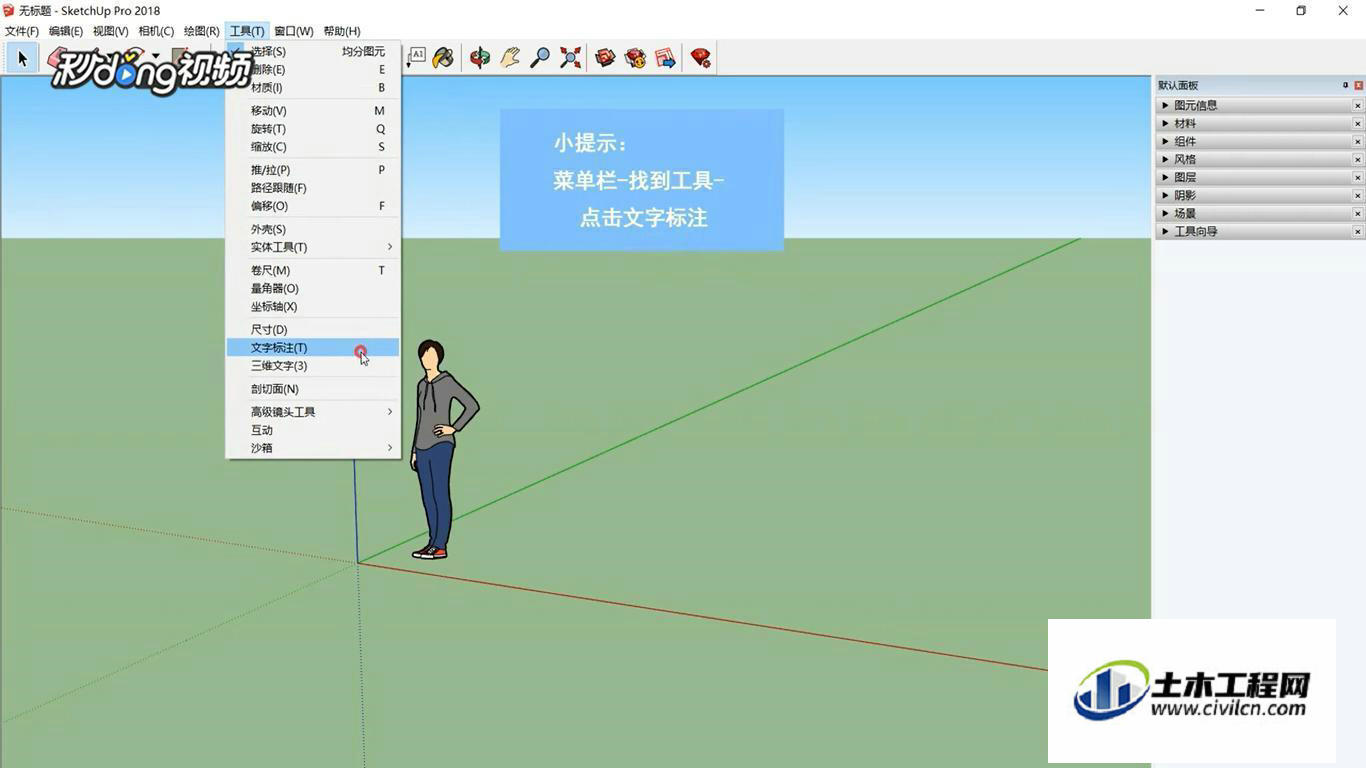Open the 高级镜头工具 submenu
This screenshot has height=768, width=1366.
coord(313,412)
